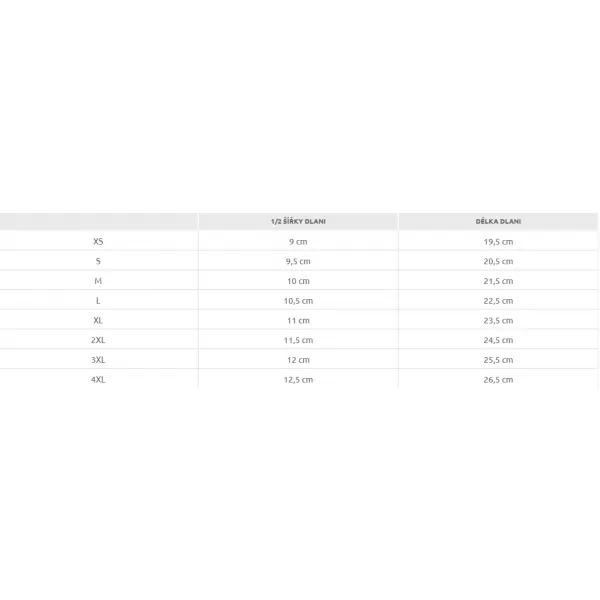
Task: Click the 11,5 cm palm width cell
Action: coord(298,340)
